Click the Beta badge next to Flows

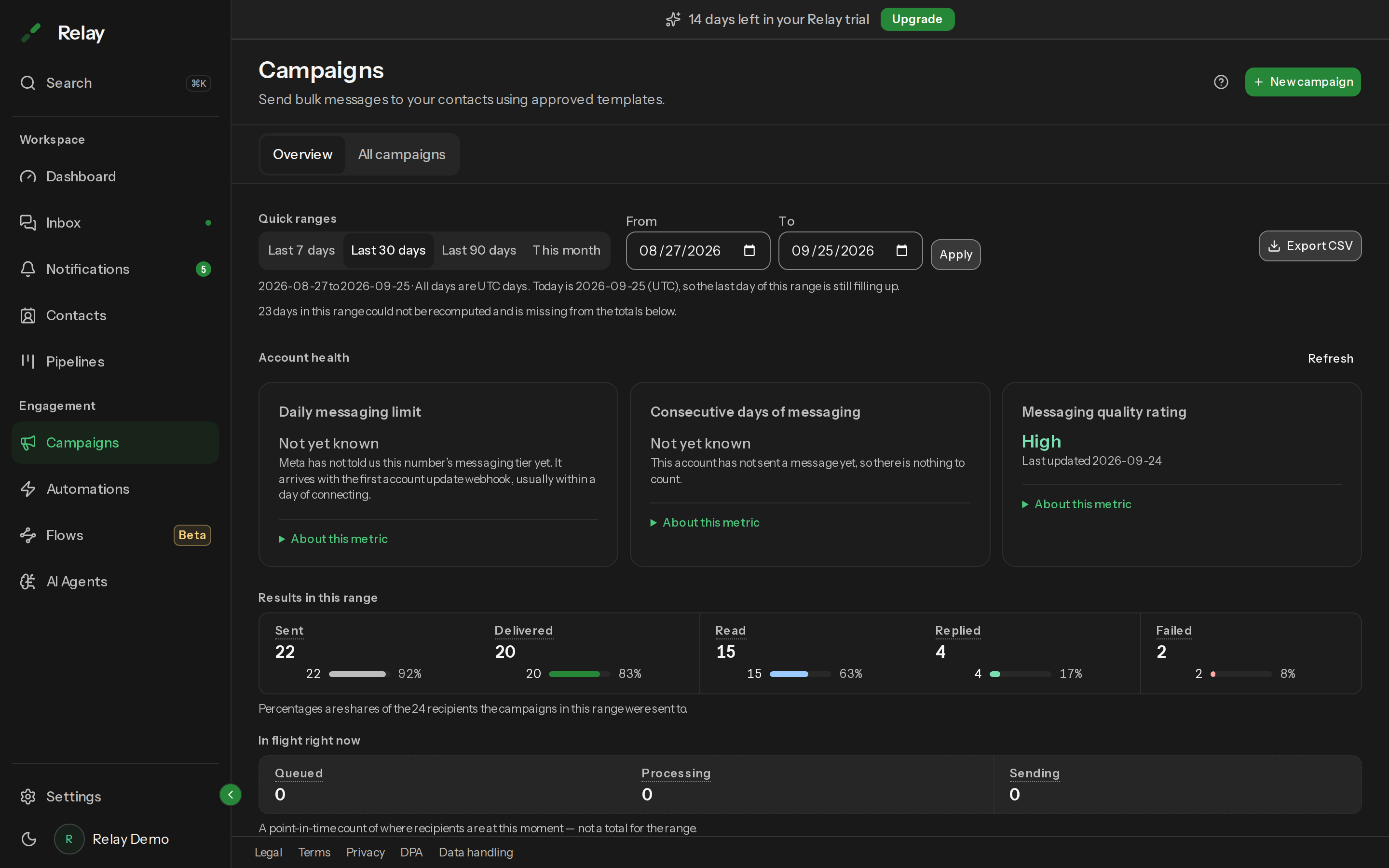pos(192,535)
